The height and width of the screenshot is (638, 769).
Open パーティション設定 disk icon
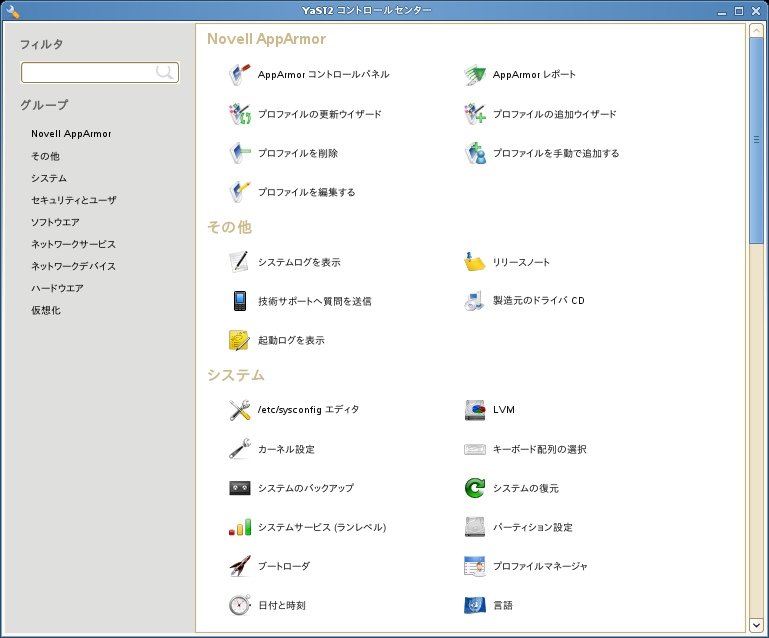pyautogui.click(x=475, y=527)
